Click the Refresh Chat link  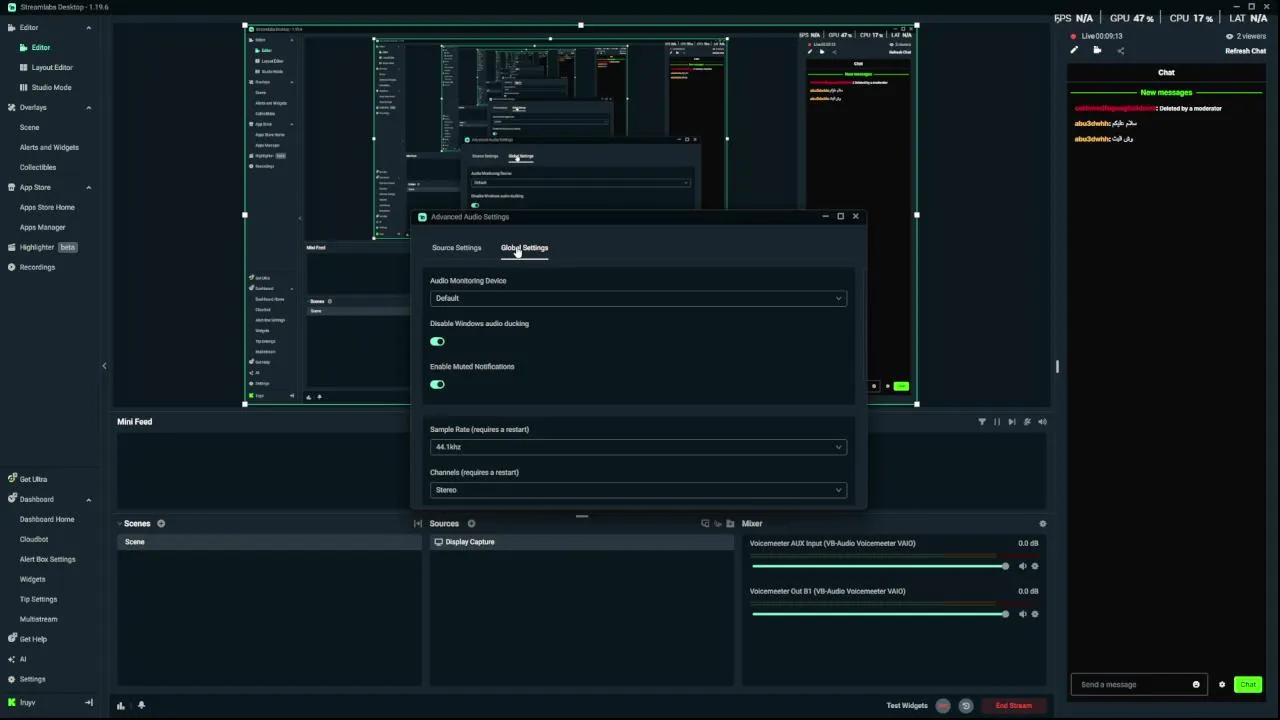[1245, 51]
